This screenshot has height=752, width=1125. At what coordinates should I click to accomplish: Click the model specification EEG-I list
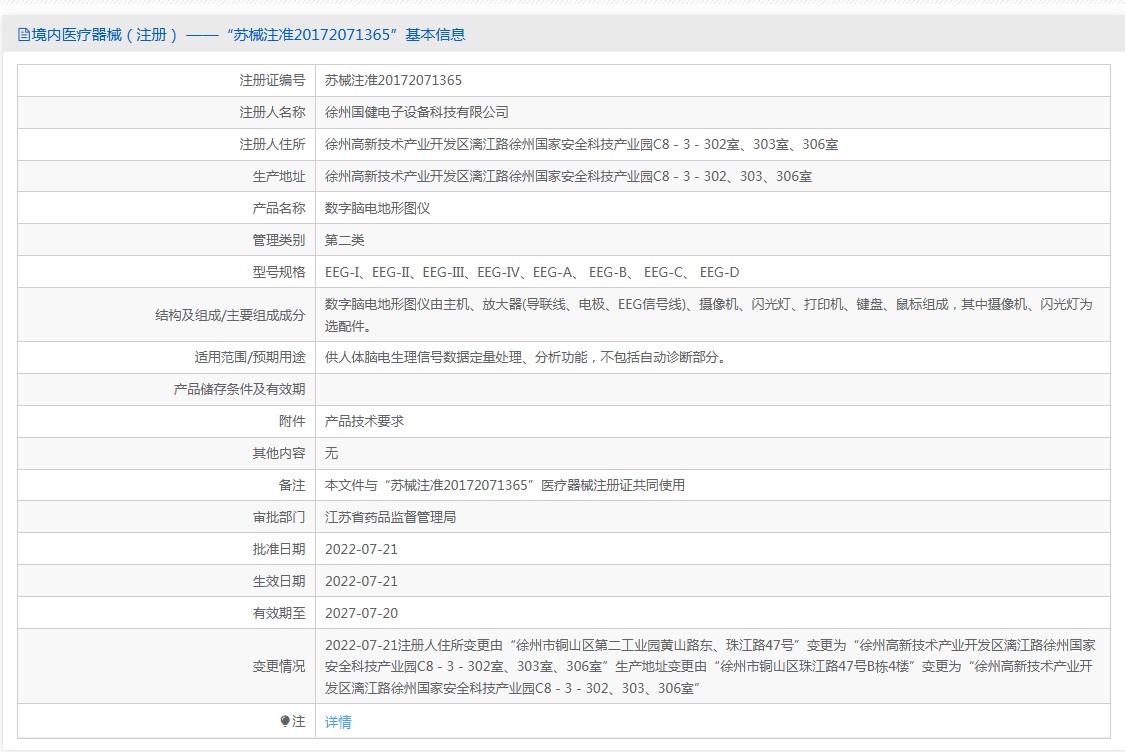pos(532,272)
